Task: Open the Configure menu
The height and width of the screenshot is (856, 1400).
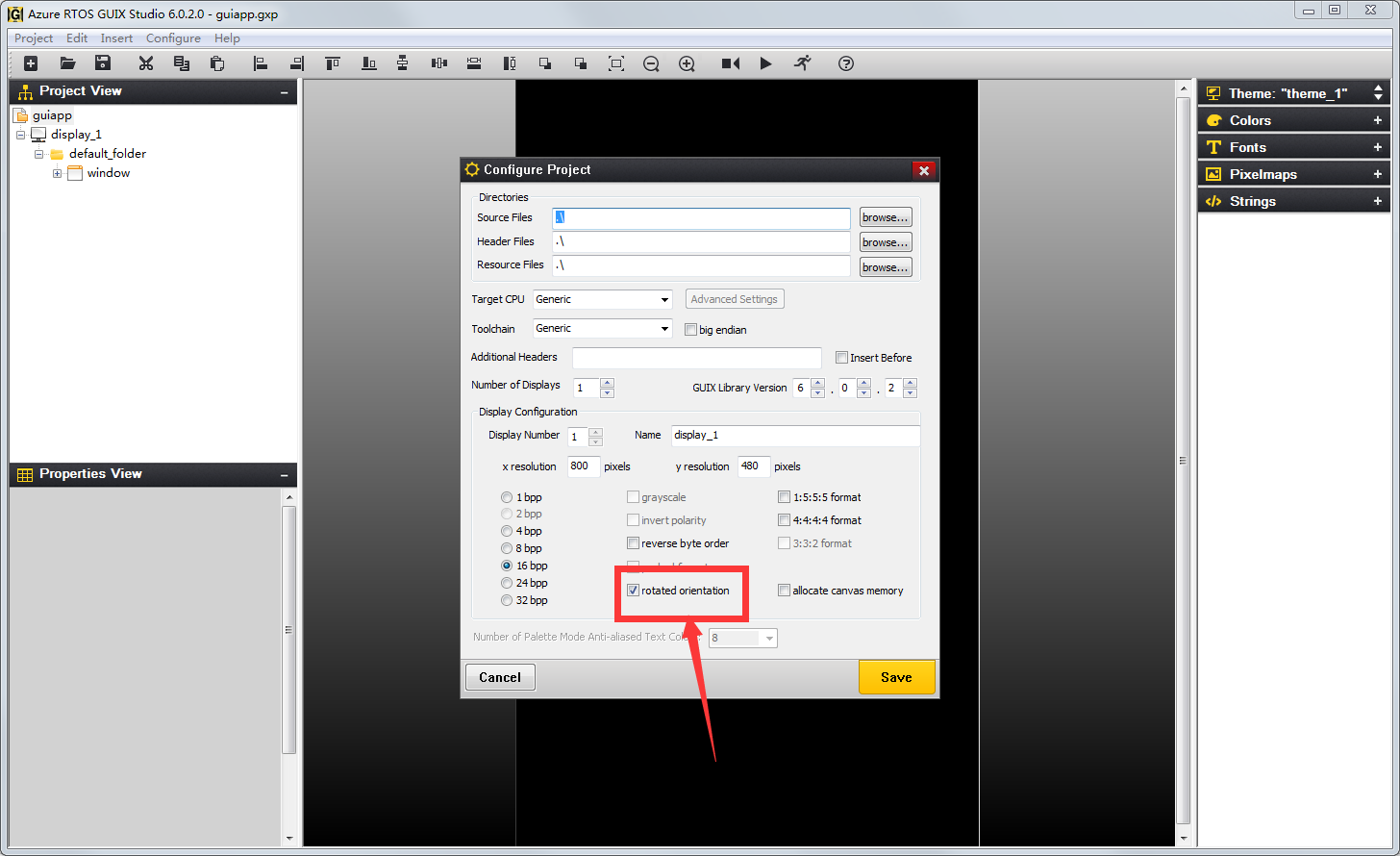Action: [x=173, y=38]
